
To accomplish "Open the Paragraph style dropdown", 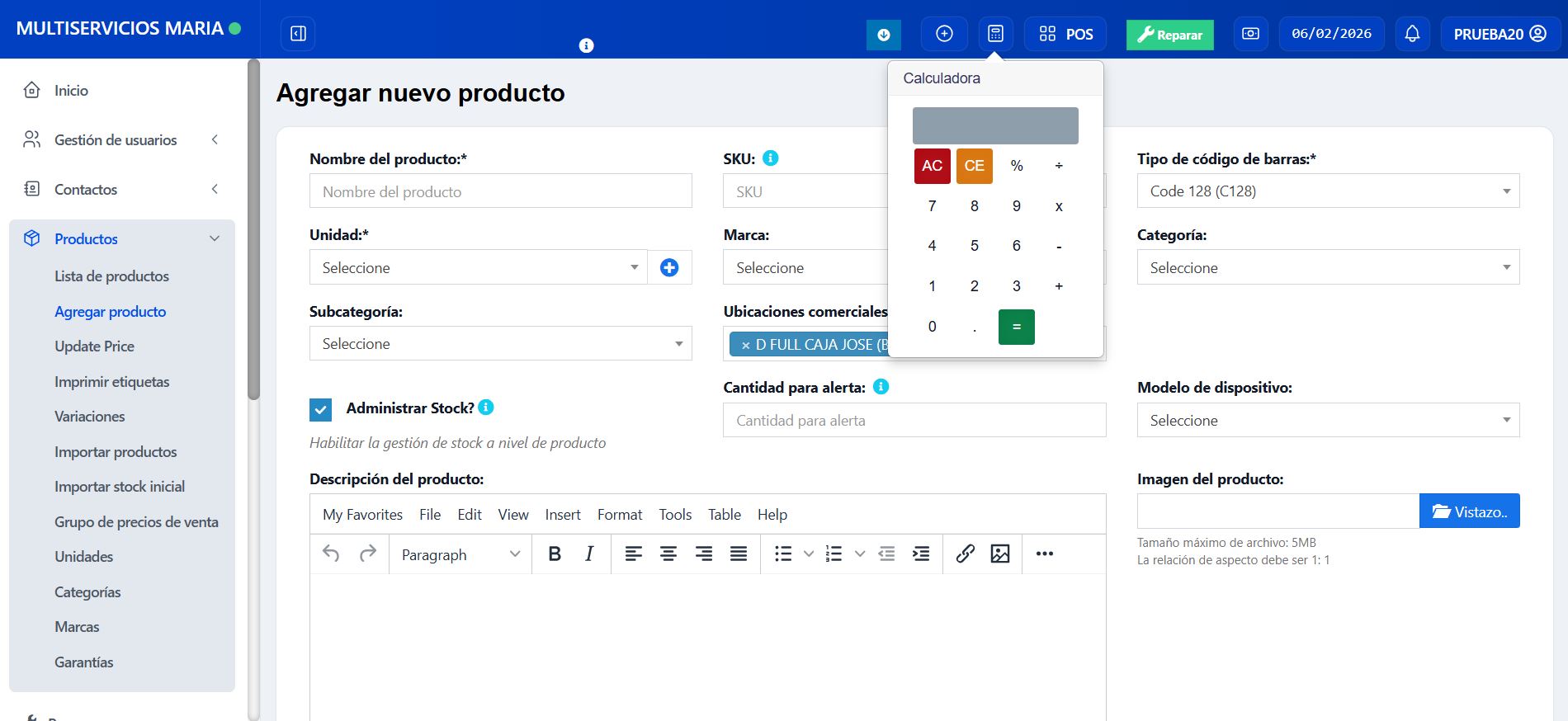I will (460, 554).
